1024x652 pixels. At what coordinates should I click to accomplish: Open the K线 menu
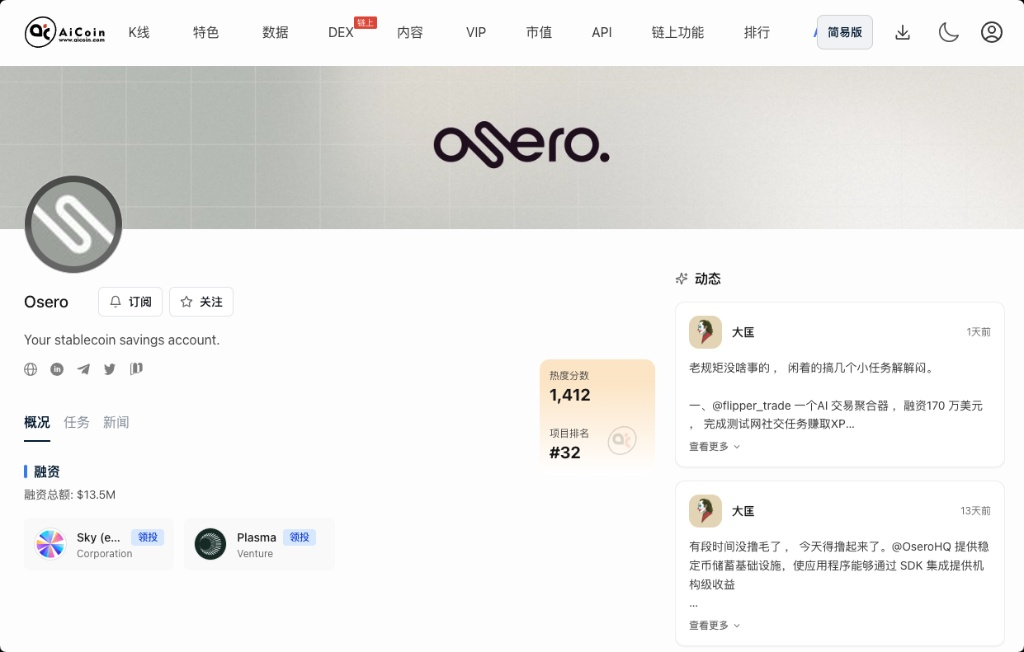click(x=139, y=32)
